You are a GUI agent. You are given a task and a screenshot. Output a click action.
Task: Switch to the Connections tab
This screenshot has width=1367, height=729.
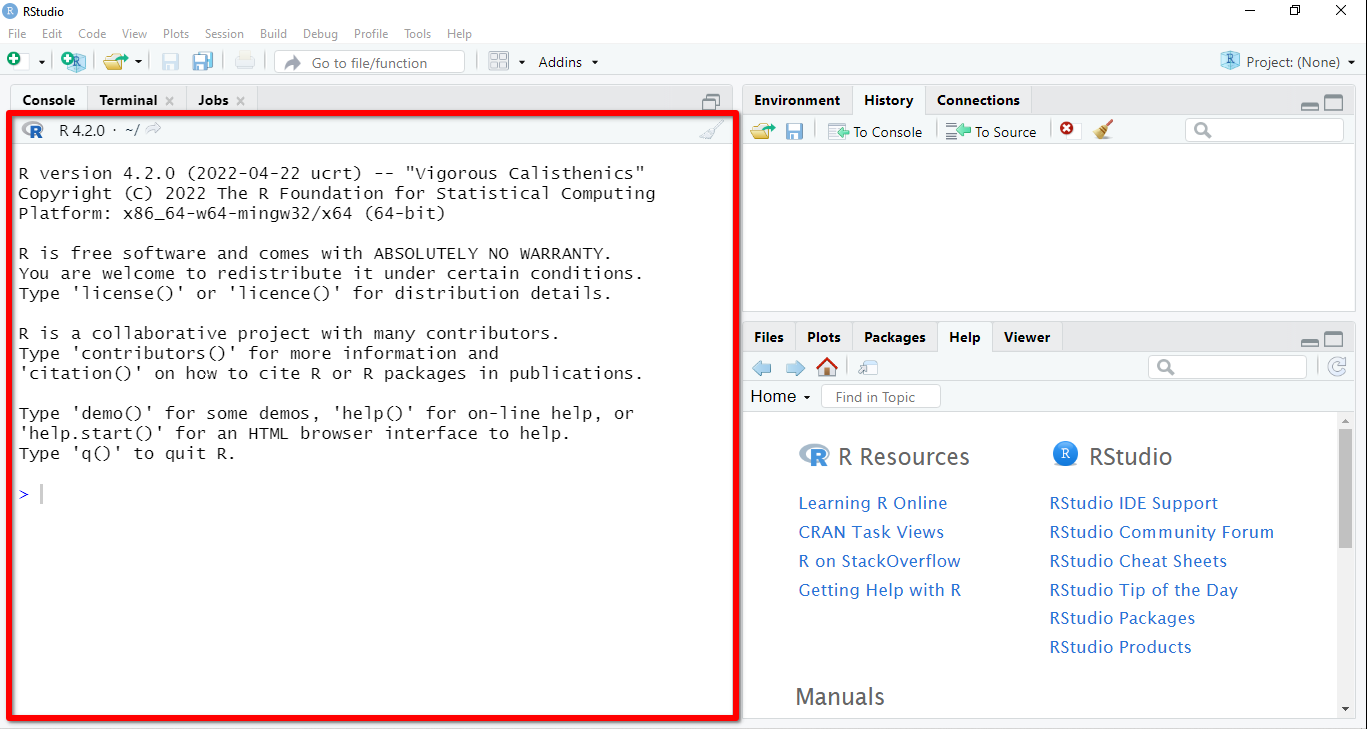point(978,100)
